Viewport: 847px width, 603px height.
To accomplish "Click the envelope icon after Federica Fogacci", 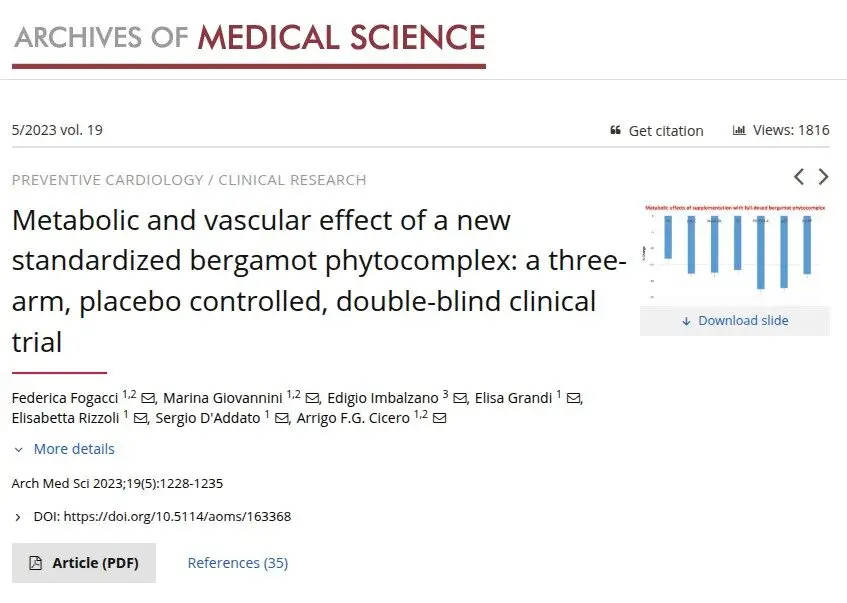I will (148, 399).
